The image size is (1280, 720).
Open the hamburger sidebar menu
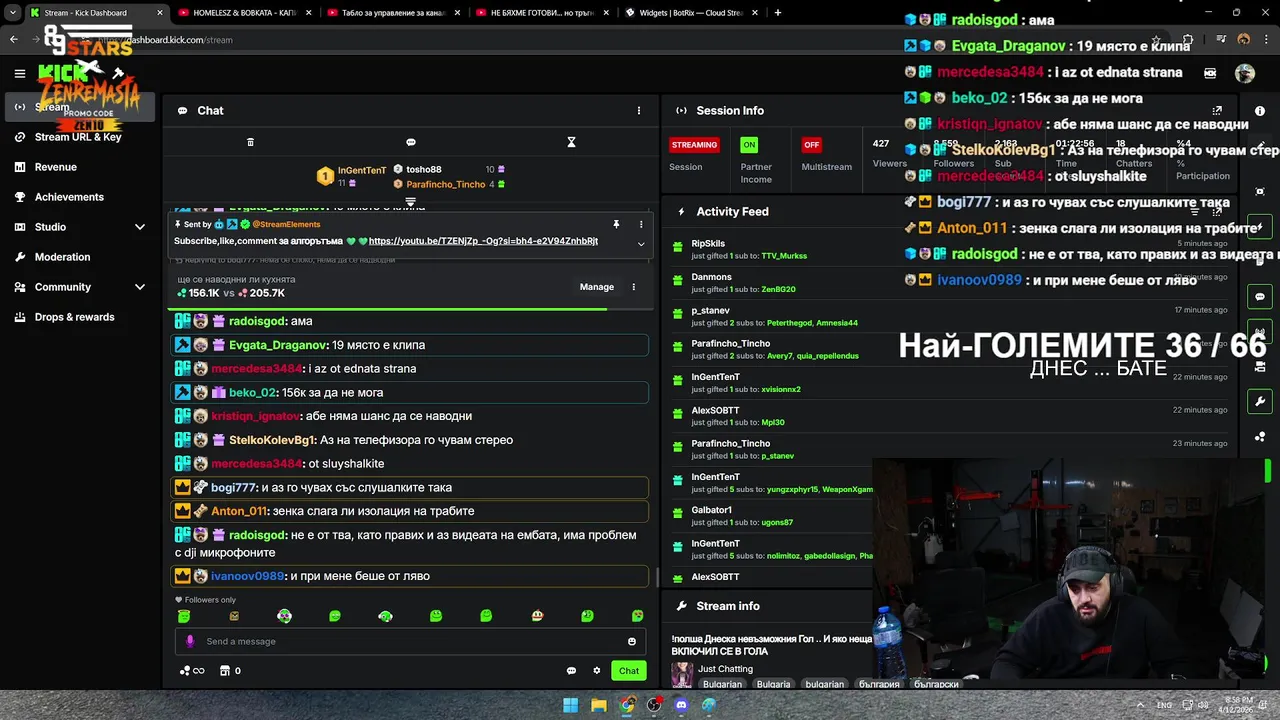pos(19,73)
